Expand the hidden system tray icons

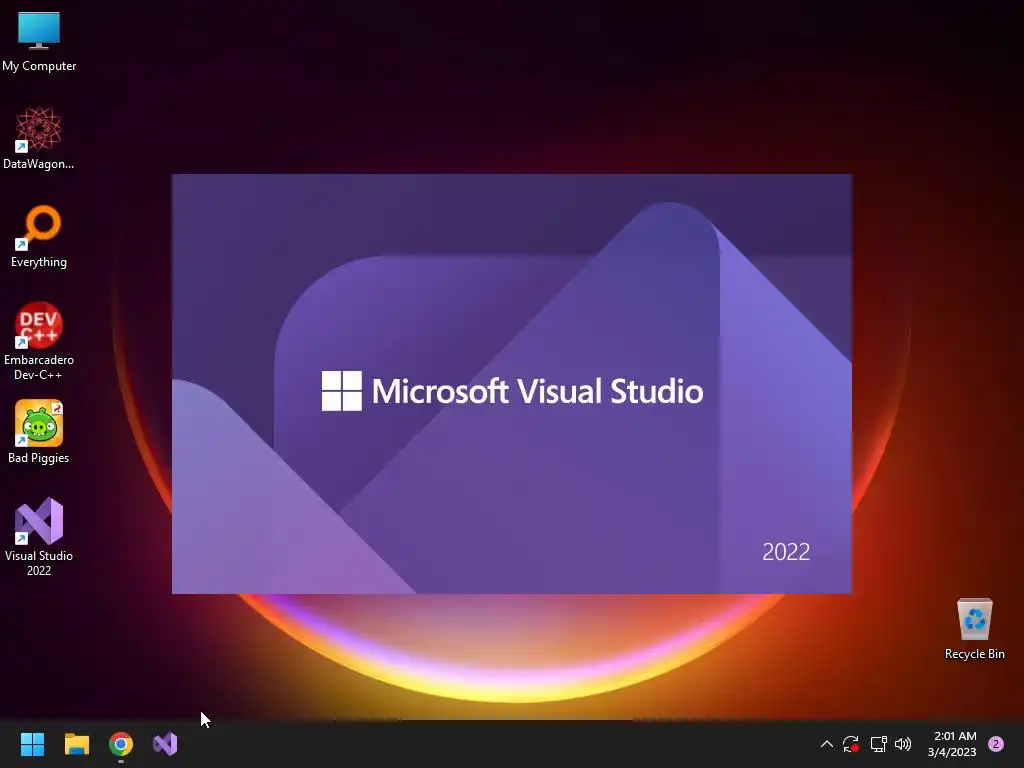pyautogui.click(x=826, y=744)
